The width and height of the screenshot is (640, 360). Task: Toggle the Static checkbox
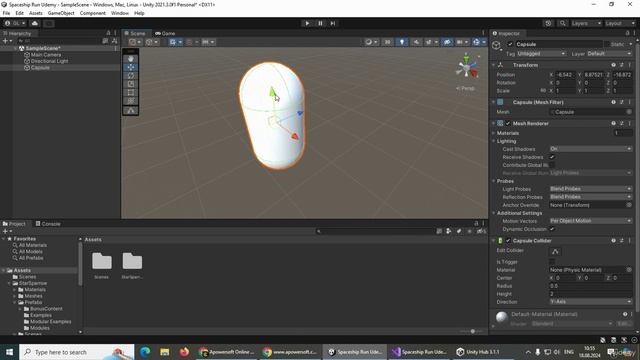pos(607,44)
